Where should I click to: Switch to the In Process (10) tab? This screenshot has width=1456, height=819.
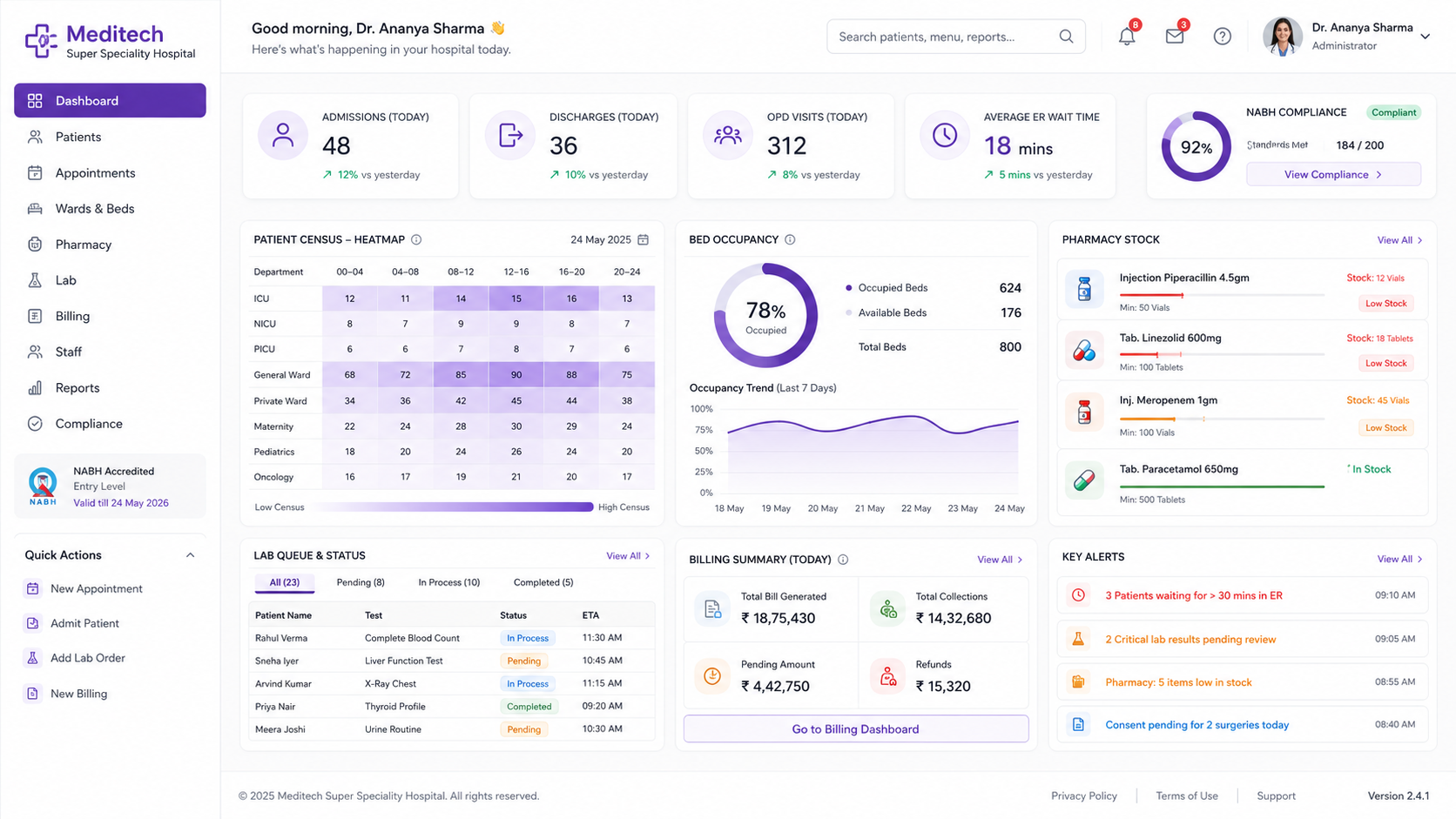[x=449, y=582]
